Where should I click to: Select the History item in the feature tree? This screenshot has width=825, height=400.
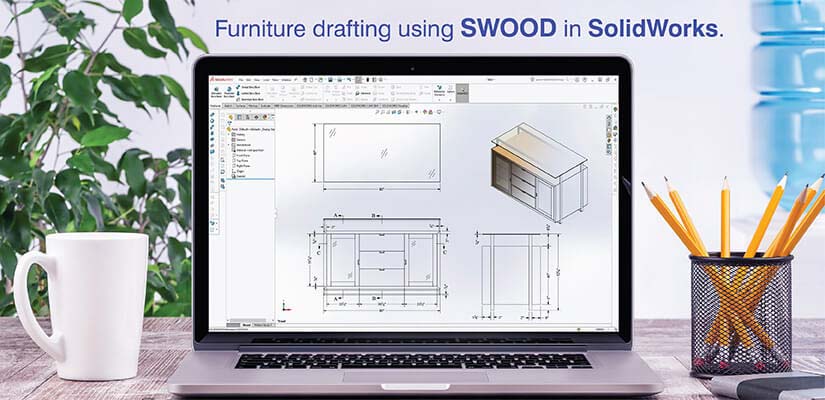coord(240,135)
